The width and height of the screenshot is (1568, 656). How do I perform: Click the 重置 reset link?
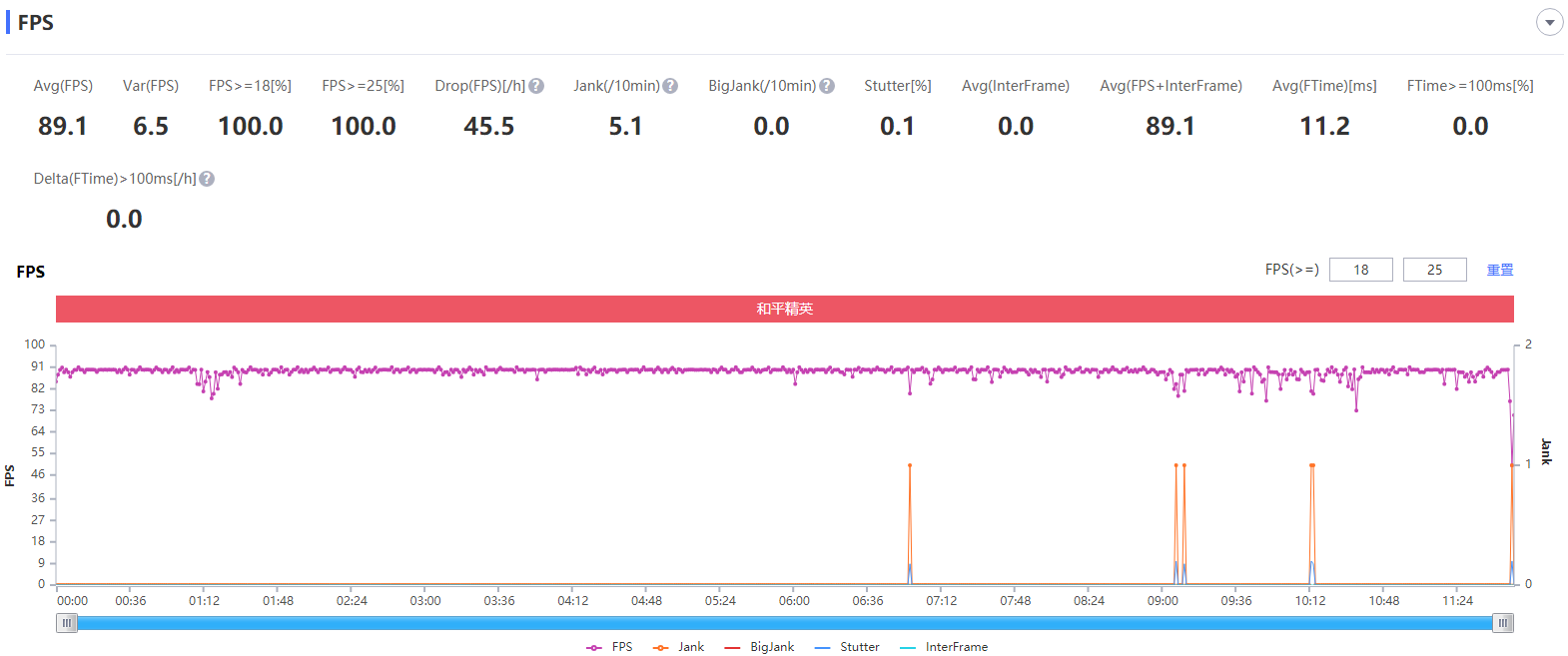click(x=1500, y=270)
